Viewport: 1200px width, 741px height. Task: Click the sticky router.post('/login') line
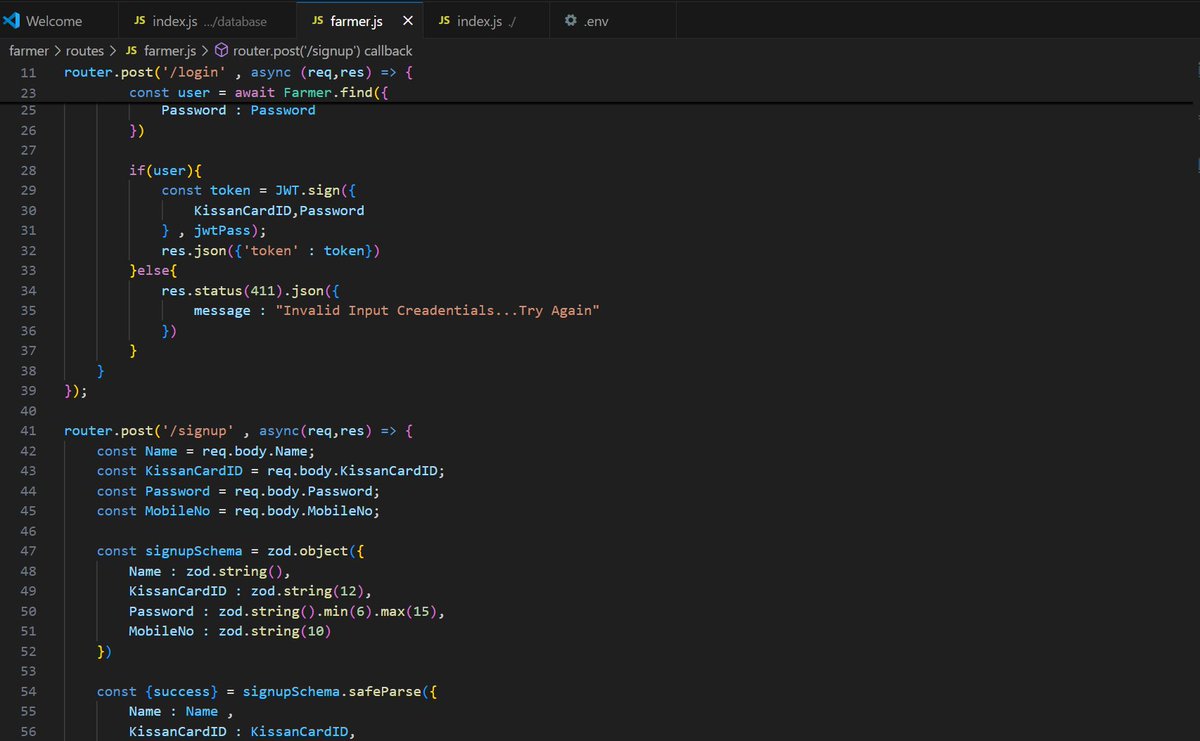click(x=239, y=73)
